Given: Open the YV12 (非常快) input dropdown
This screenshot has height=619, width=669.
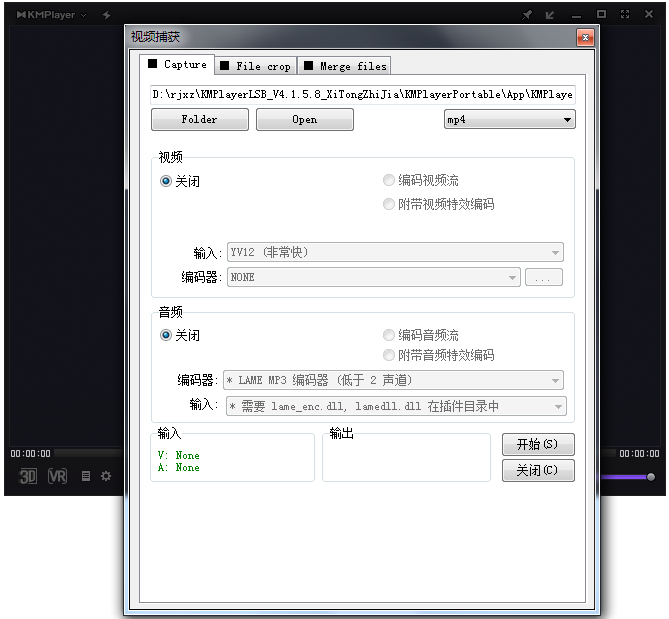Looking at the screenshot, I should pyautogui.click(x=395, y=252).
